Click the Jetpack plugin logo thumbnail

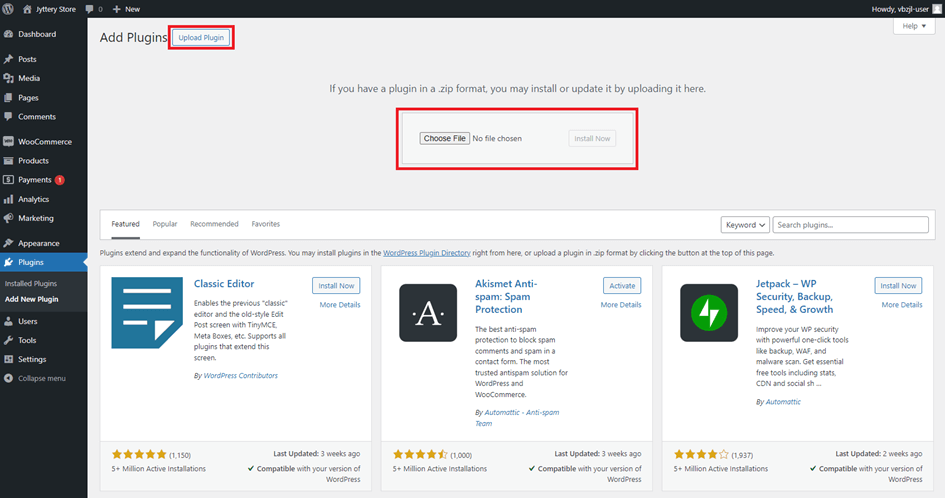coord(709,313)
